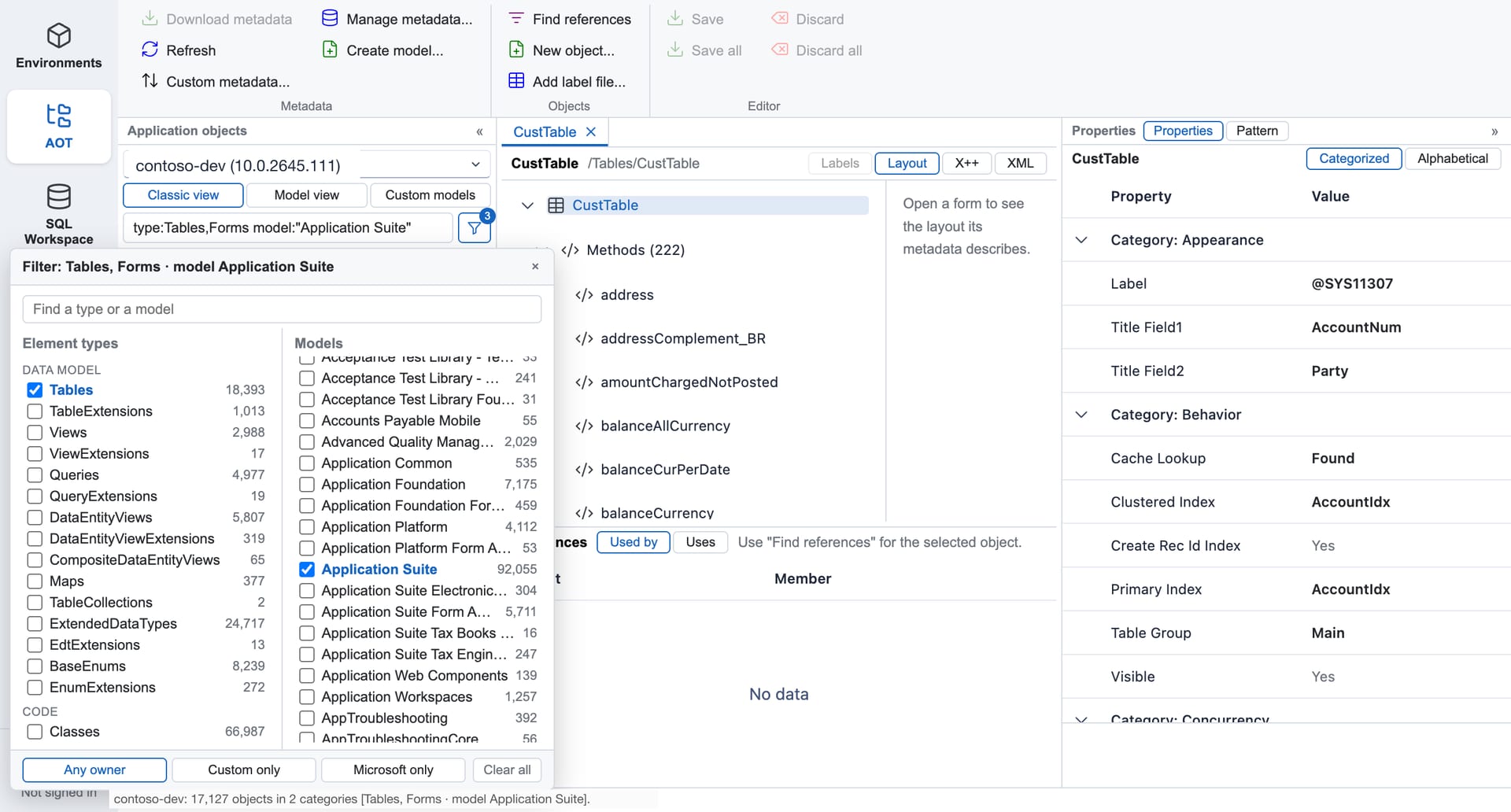Image resolution: width=1511 pixels, height=812 pixels.
Task: Switch references to Uses
Action: (x=700, y=542)
